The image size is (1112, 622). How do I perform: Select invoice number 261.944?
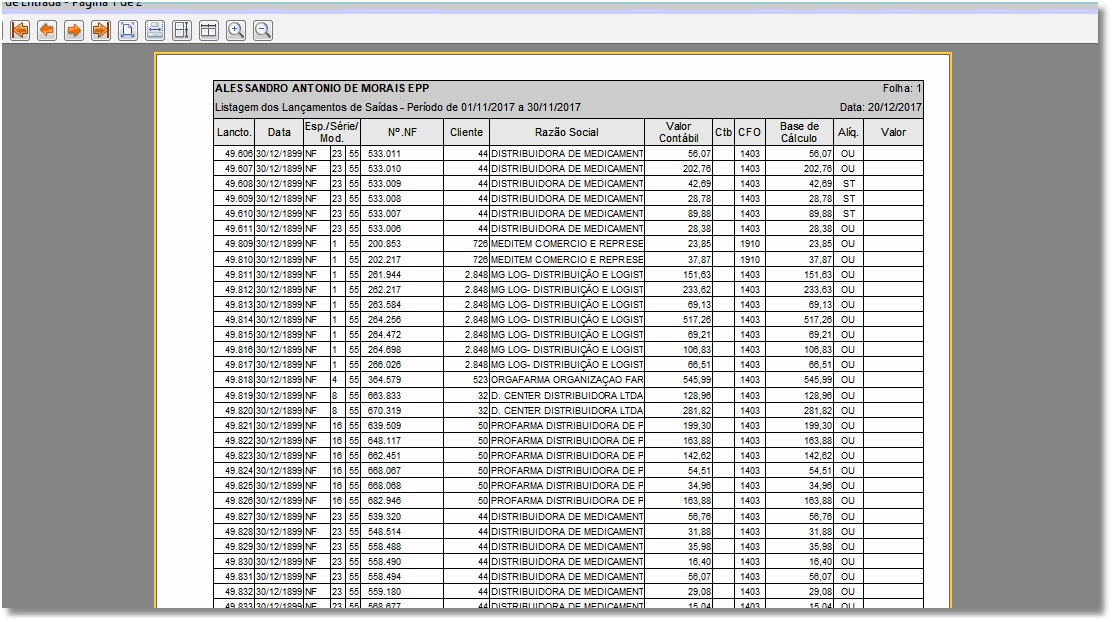[x=384, y=274]
